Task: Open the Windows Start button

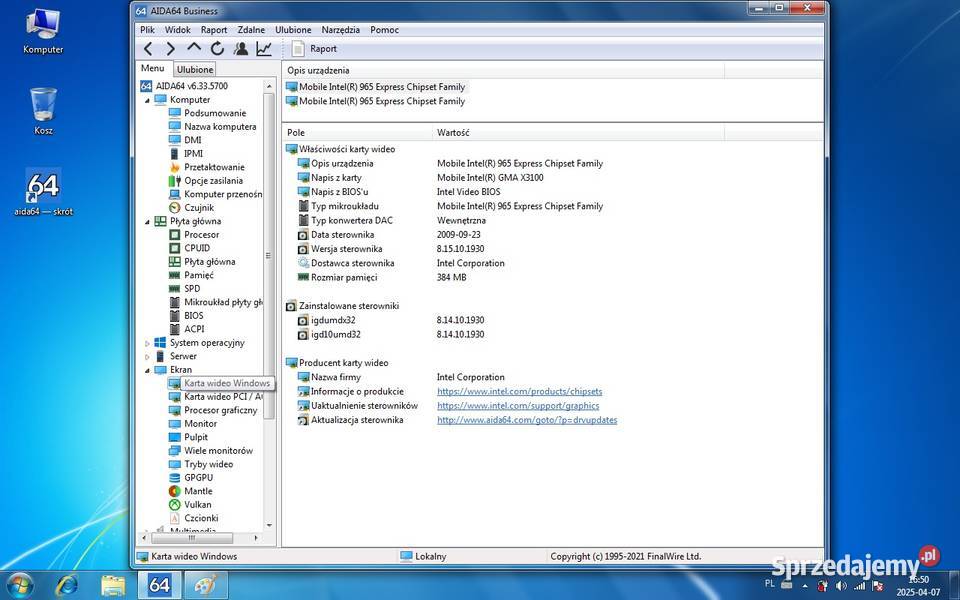Action: (19, 584)
